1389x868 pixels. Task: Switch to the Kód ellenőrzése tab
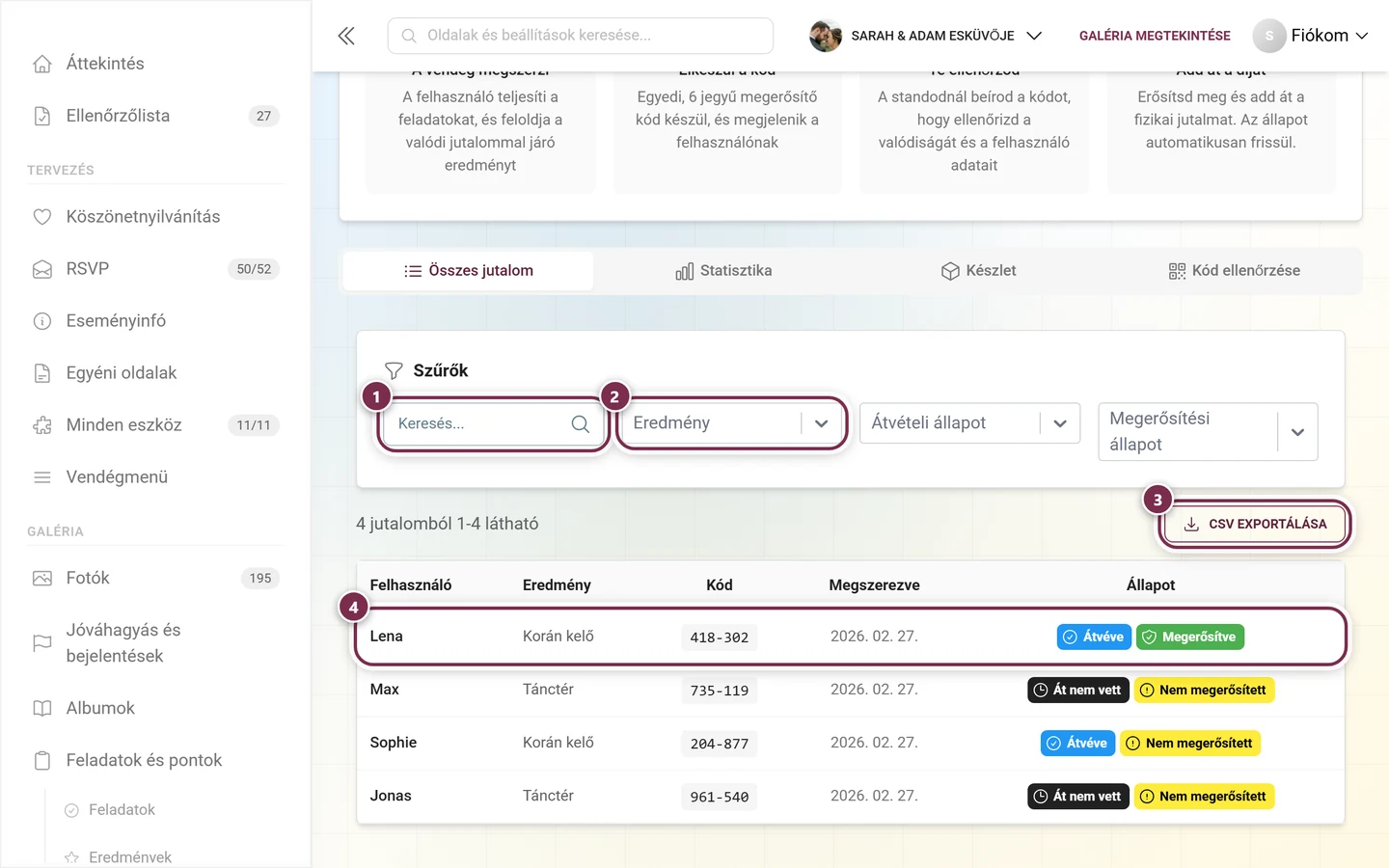[1234, 271]
